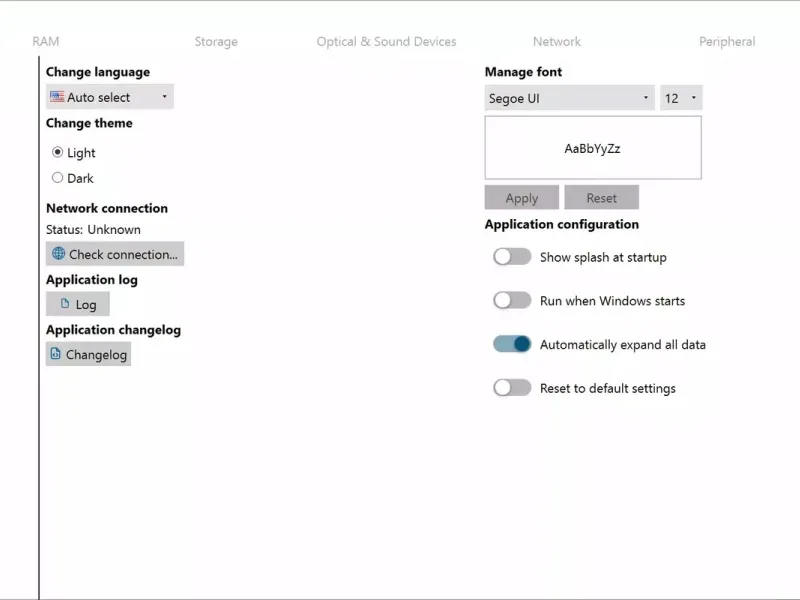This screenshot has height=600, width=800.
Task: Open the font size 12 dropdown
Action: click(x=681, y=98)
